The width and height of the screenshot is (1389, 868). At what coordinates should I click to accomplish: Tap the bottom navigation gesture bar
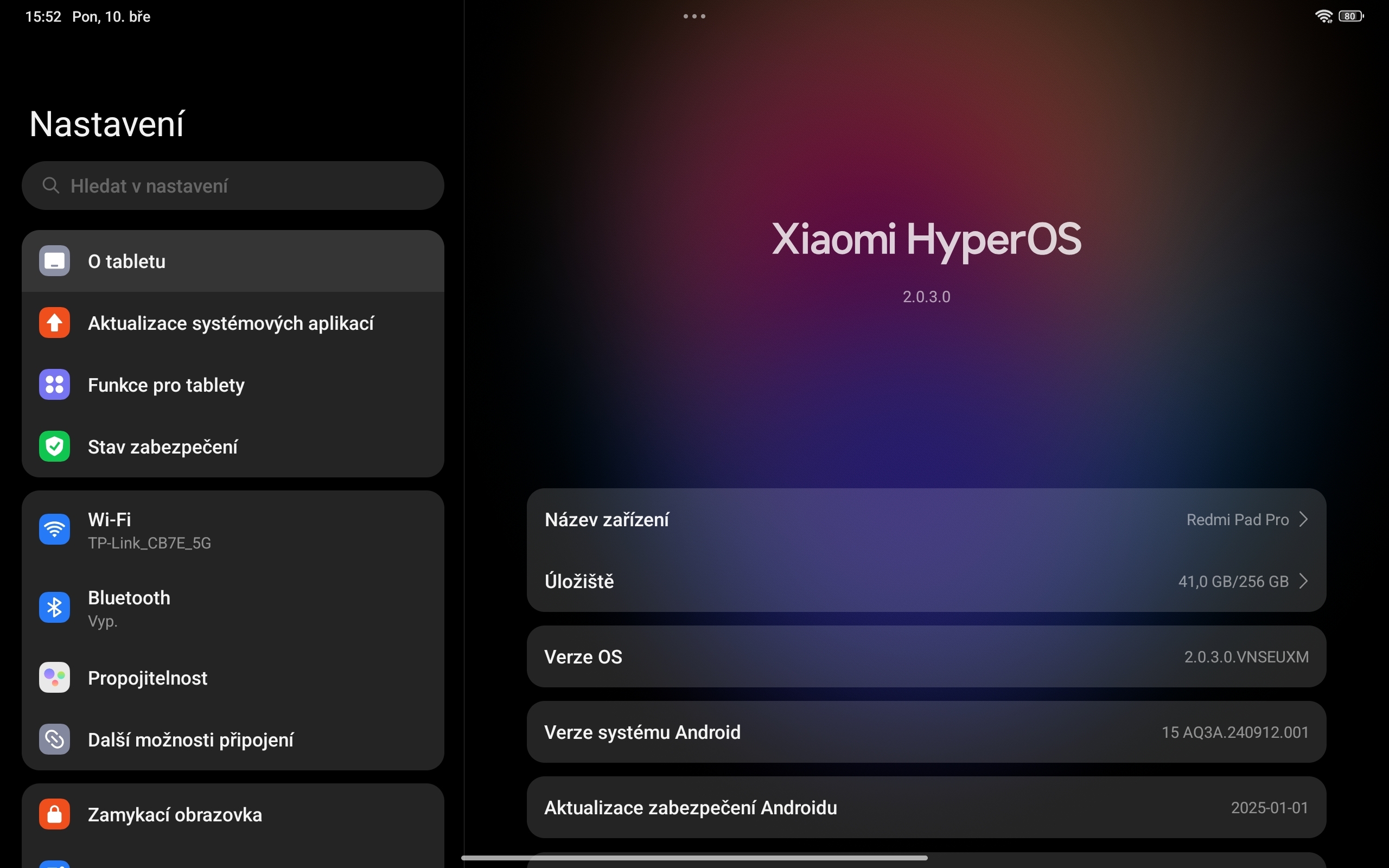click(x=694, y=858)
